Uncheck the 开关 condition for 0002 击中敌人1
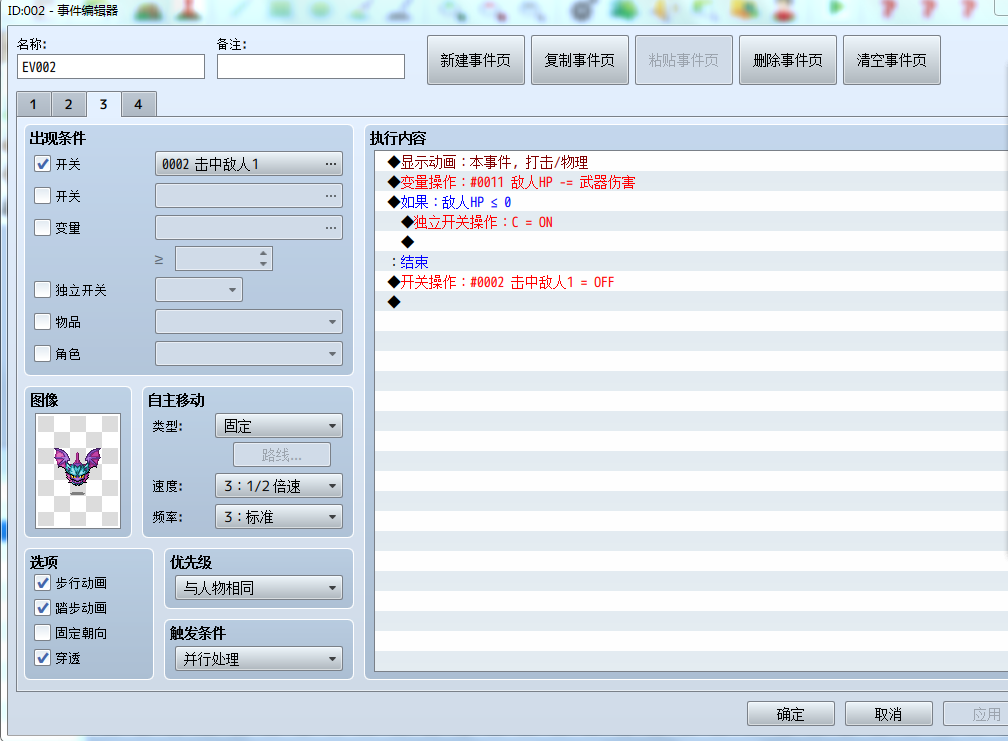The image size is (1008, 741). point(42,164)
